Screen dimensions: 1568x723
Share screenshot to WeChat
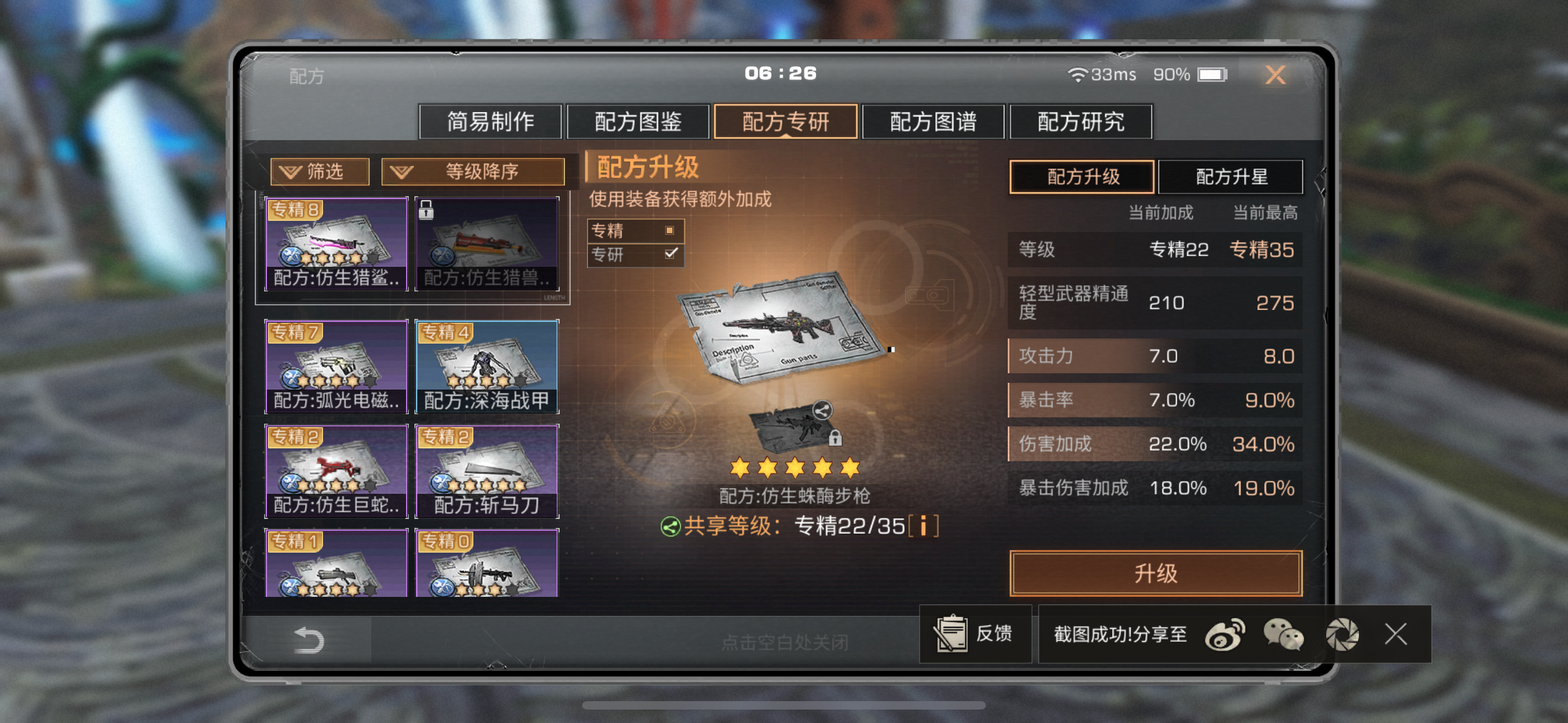[1283, 635]
